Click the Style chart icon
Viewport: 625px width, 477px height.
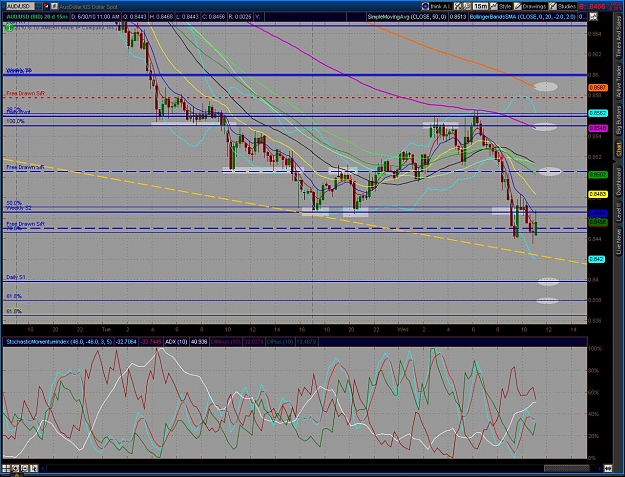(x=494, y=6)
